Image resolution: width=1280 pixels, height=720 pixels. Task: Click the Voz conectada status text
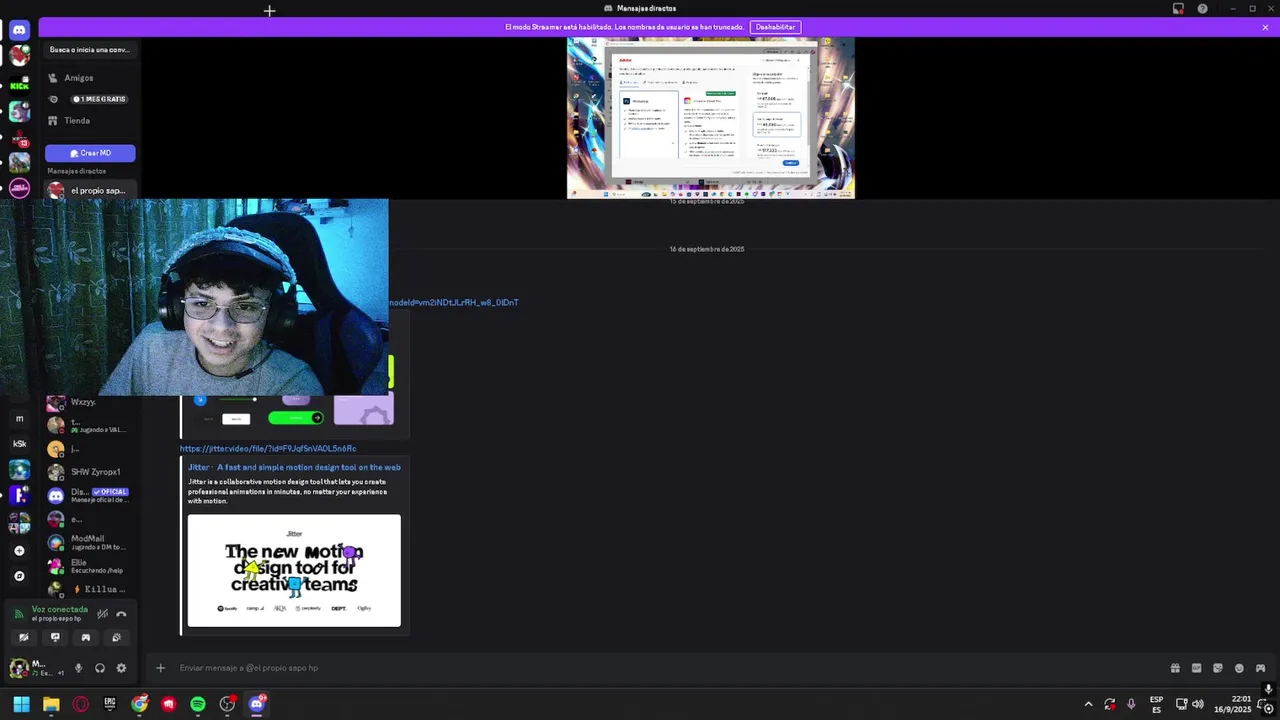[x=60, y=609]
